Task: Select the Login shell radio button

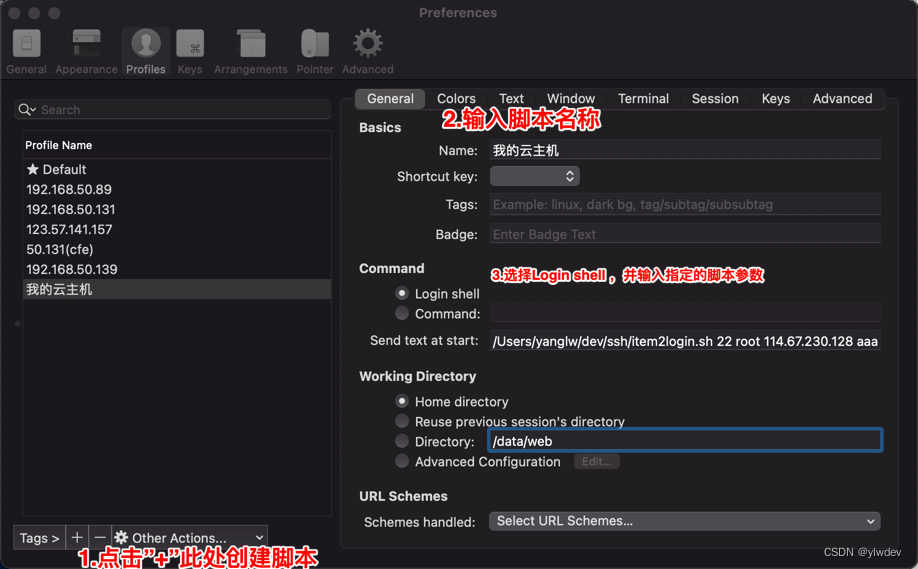Action: click(402, 293)
